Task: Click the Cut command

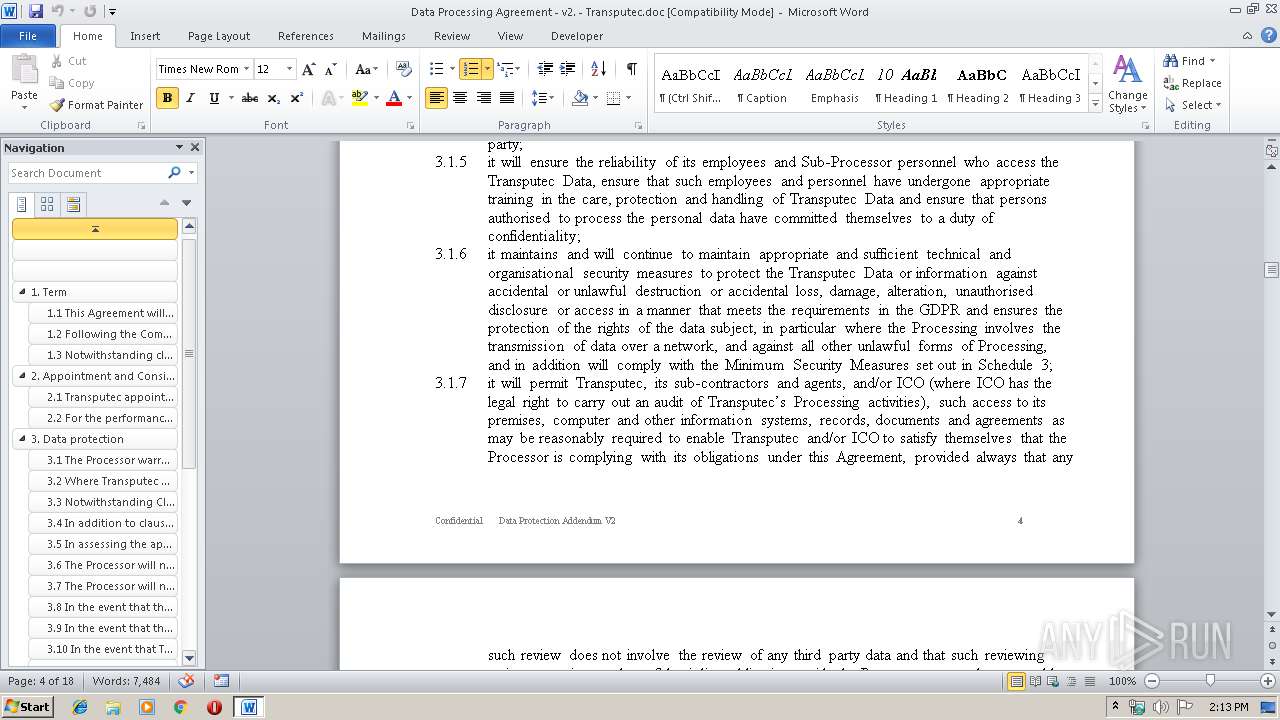Action: [x=69, y=61]
